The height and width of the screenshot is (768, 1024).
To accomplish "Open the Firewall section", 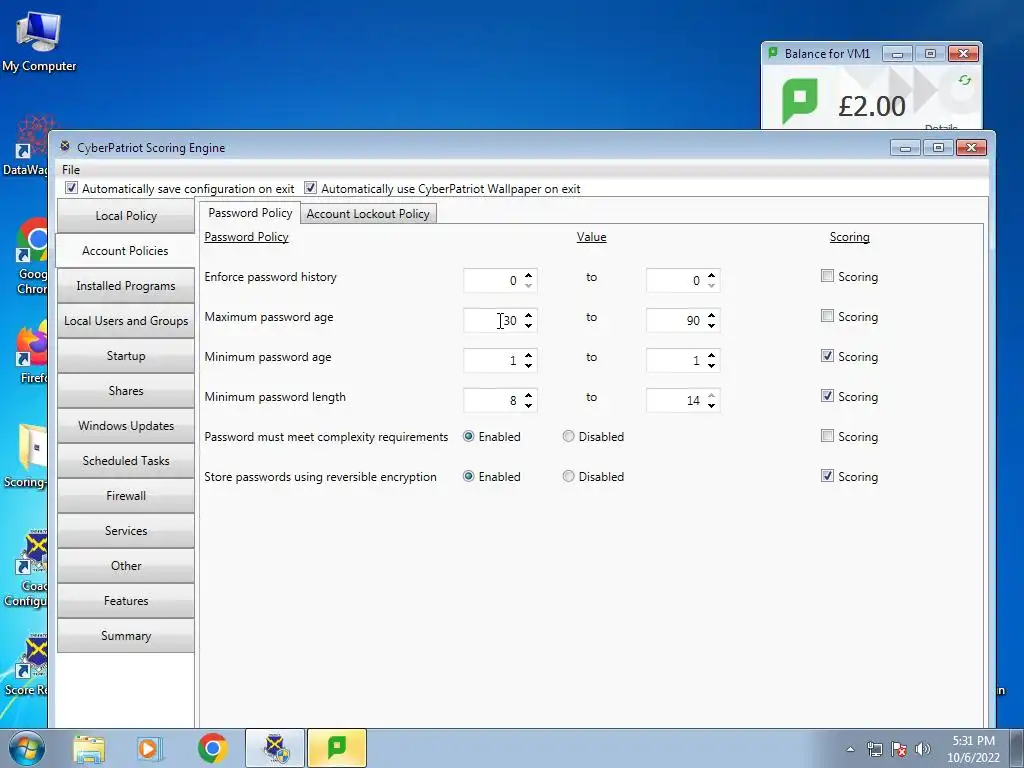I will point(126,496).
